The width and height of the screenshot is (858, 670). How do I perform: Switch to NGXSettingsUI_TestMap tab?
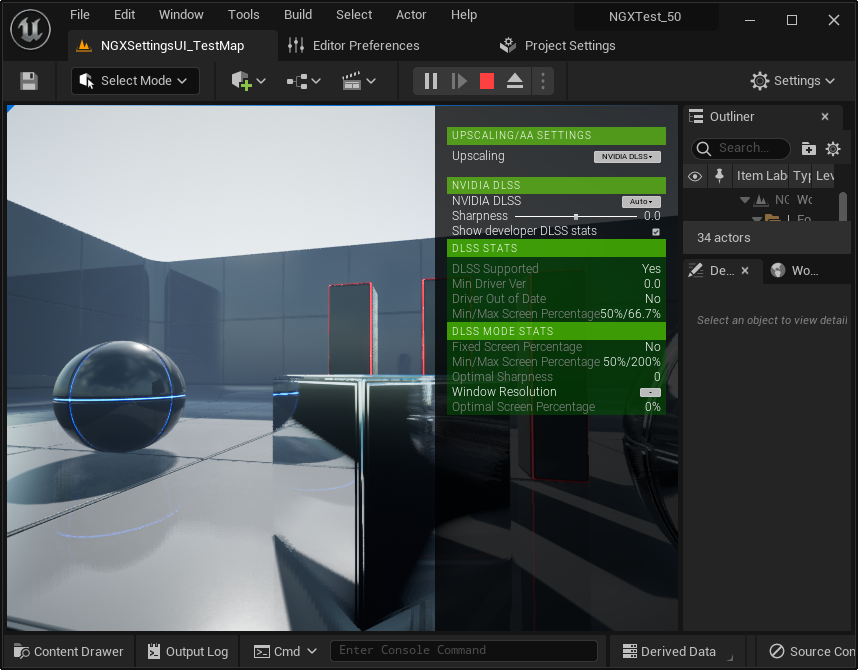(171, 46)
